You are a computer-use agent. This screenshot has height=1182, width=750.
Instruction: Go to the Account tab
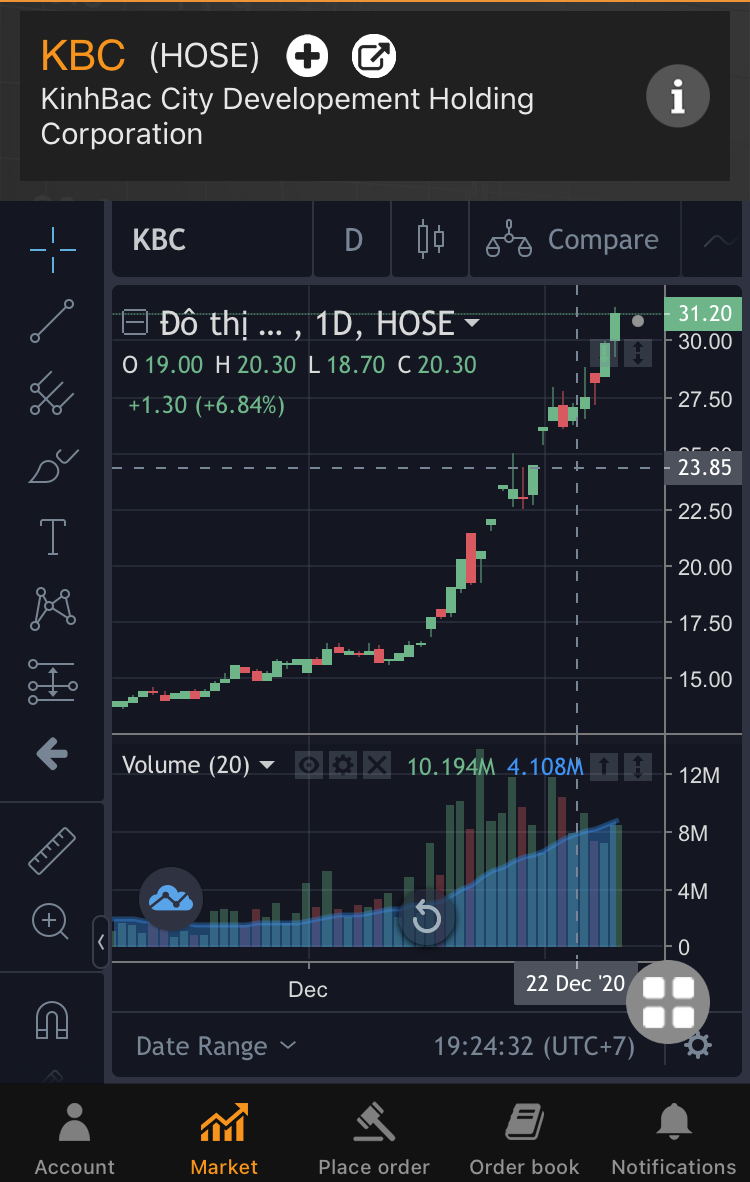coord(75,1137)
